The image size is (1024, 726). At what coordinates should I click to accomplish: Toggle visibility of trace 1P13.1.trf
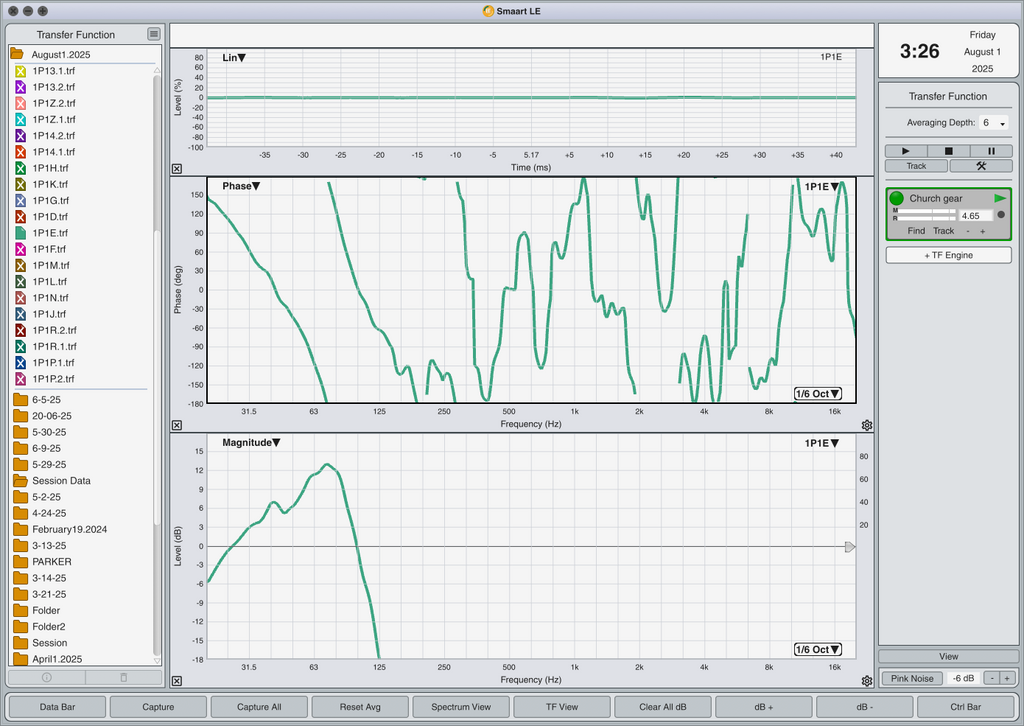point(20,71)
